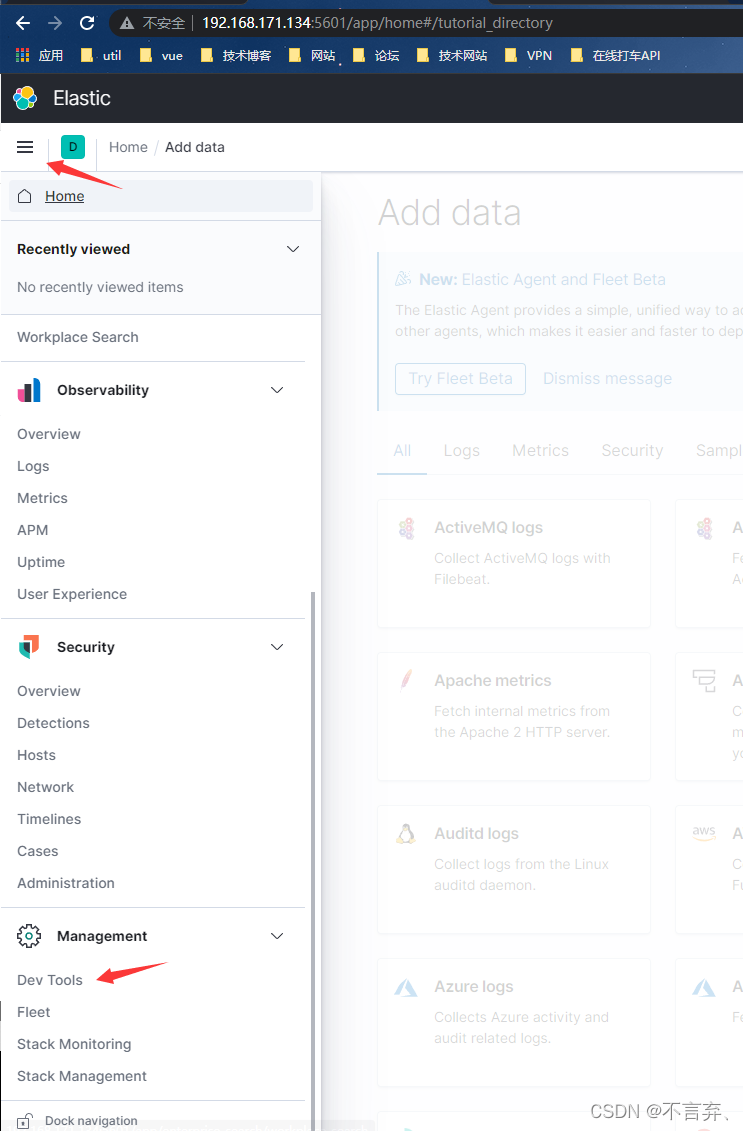The height and width of the screenshot is (1131, 743).
Task: Open Cases
Action: tap(38, 851)
